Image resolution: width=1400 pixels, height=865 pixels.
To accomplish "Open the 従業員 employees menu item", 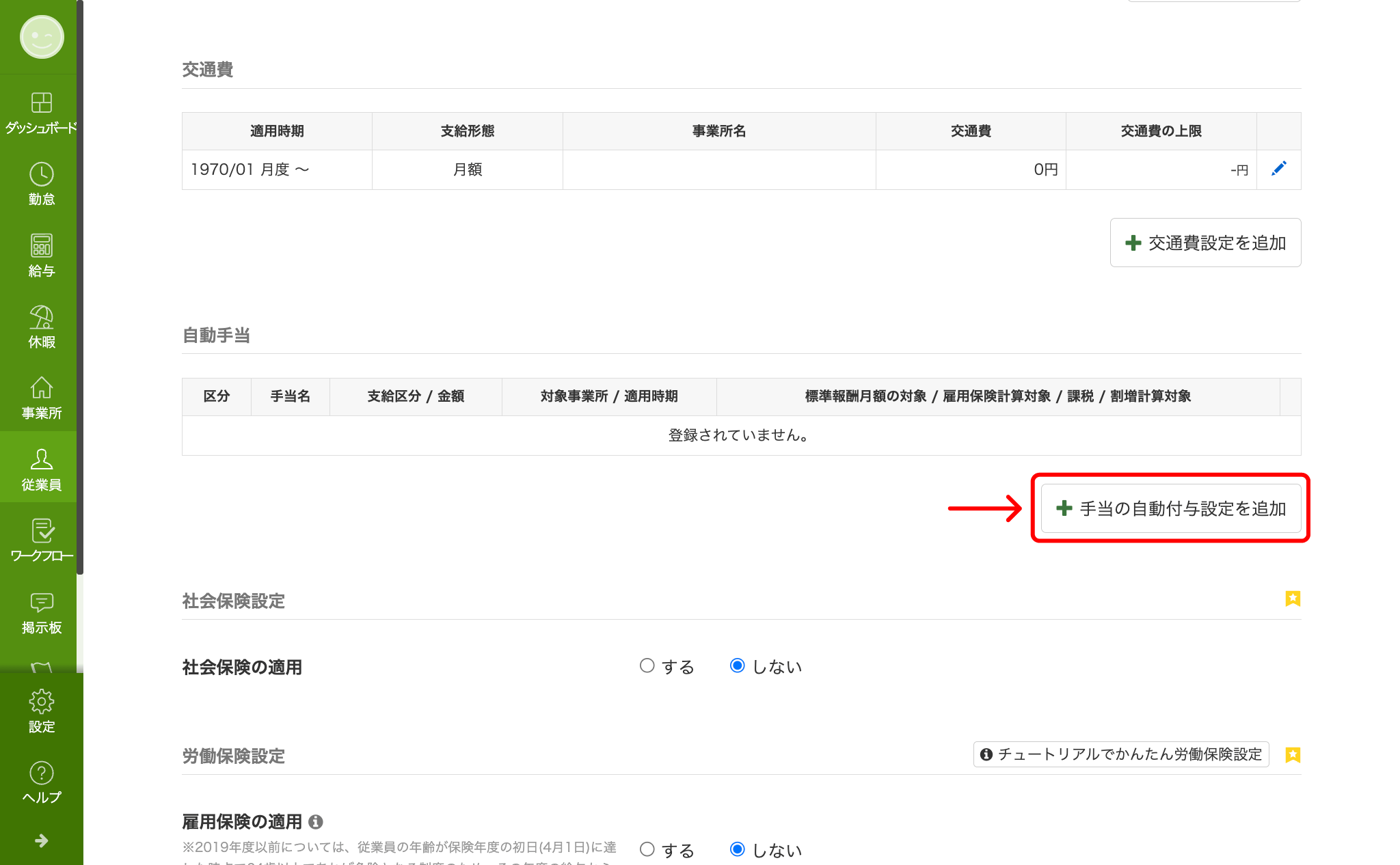I will (41, 469).
